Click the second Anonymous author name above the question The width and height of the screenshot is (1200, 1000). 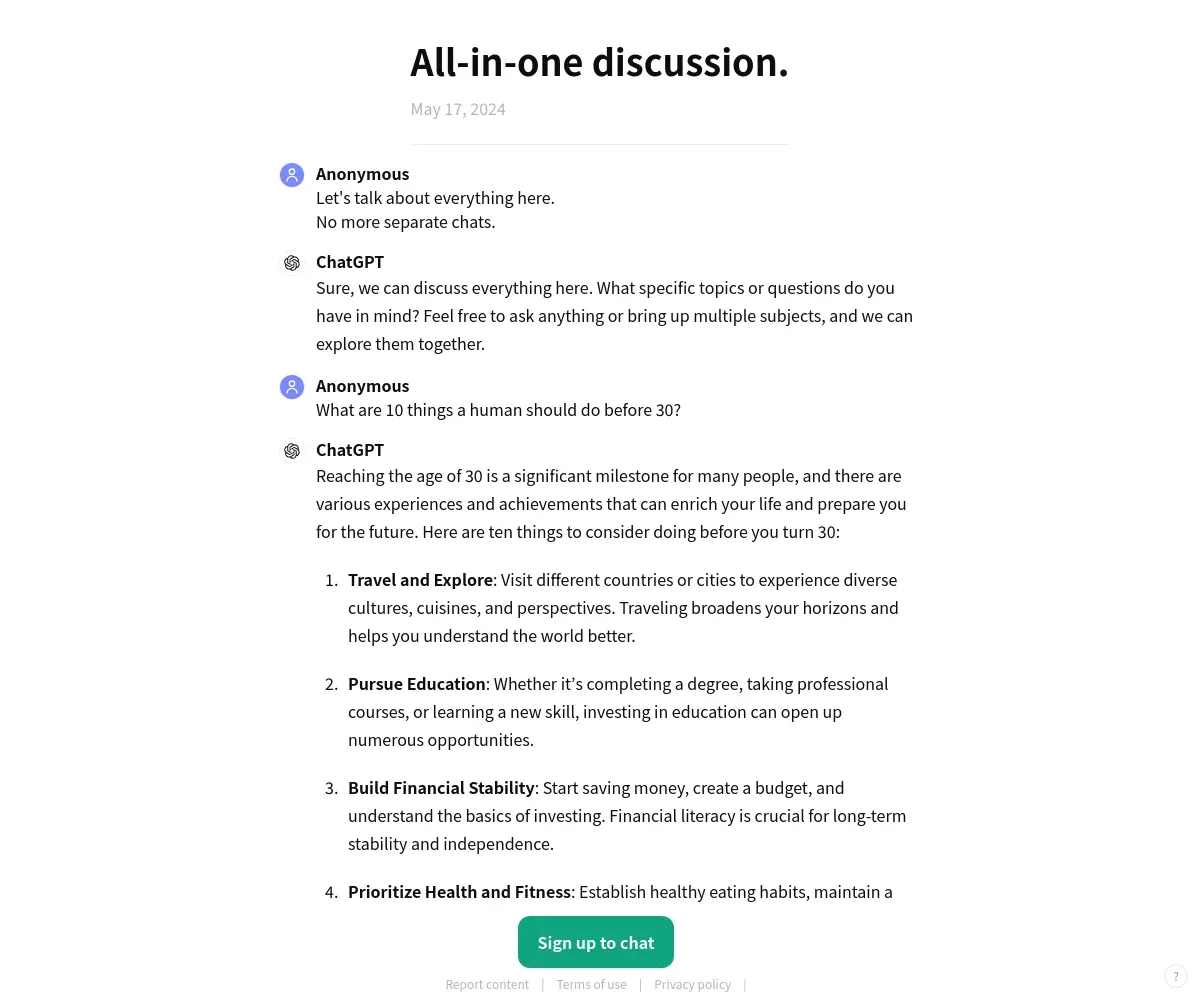[362, 386]
